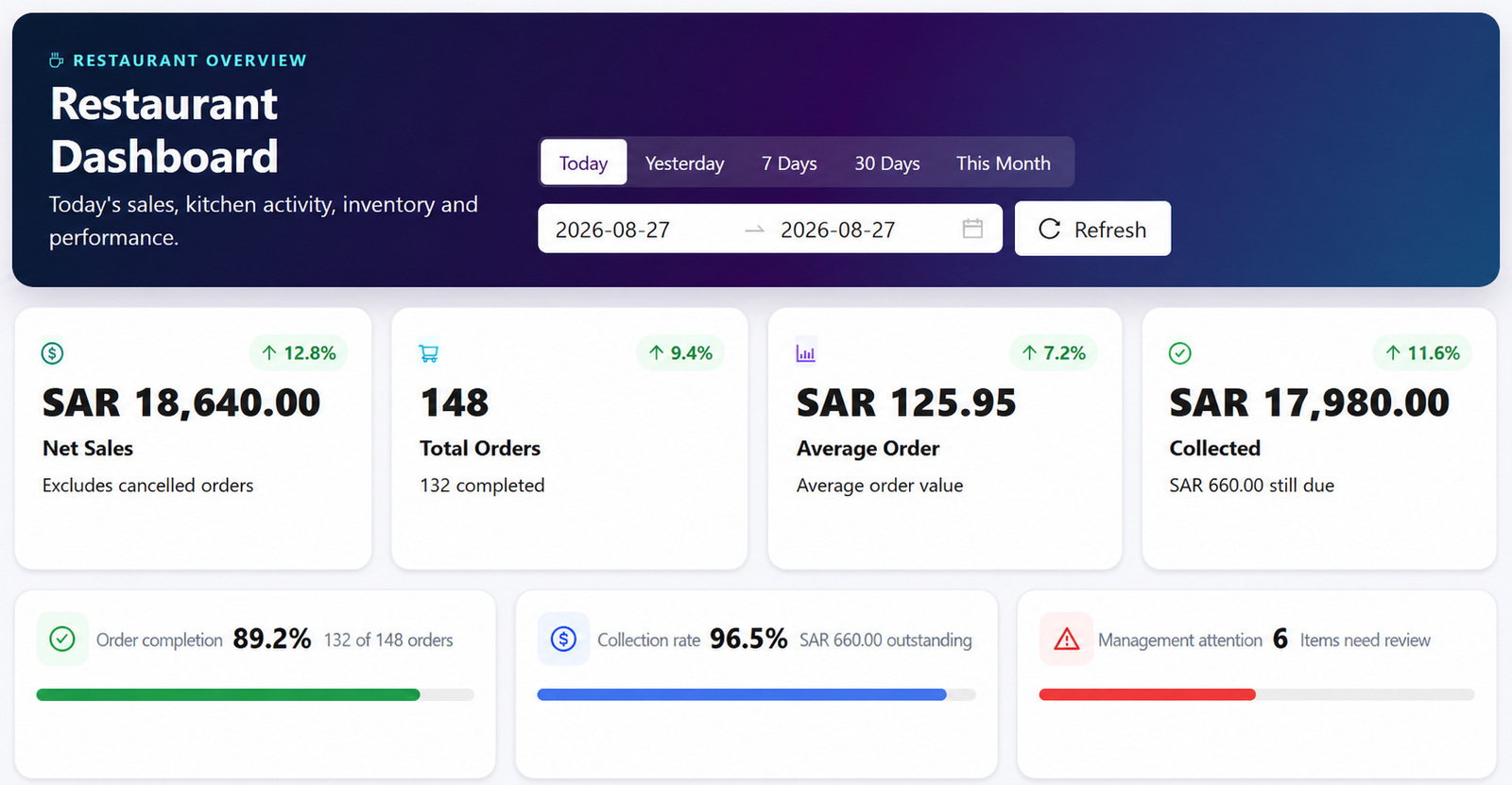Click the blue Collection rate progress bar

point(756,694)
